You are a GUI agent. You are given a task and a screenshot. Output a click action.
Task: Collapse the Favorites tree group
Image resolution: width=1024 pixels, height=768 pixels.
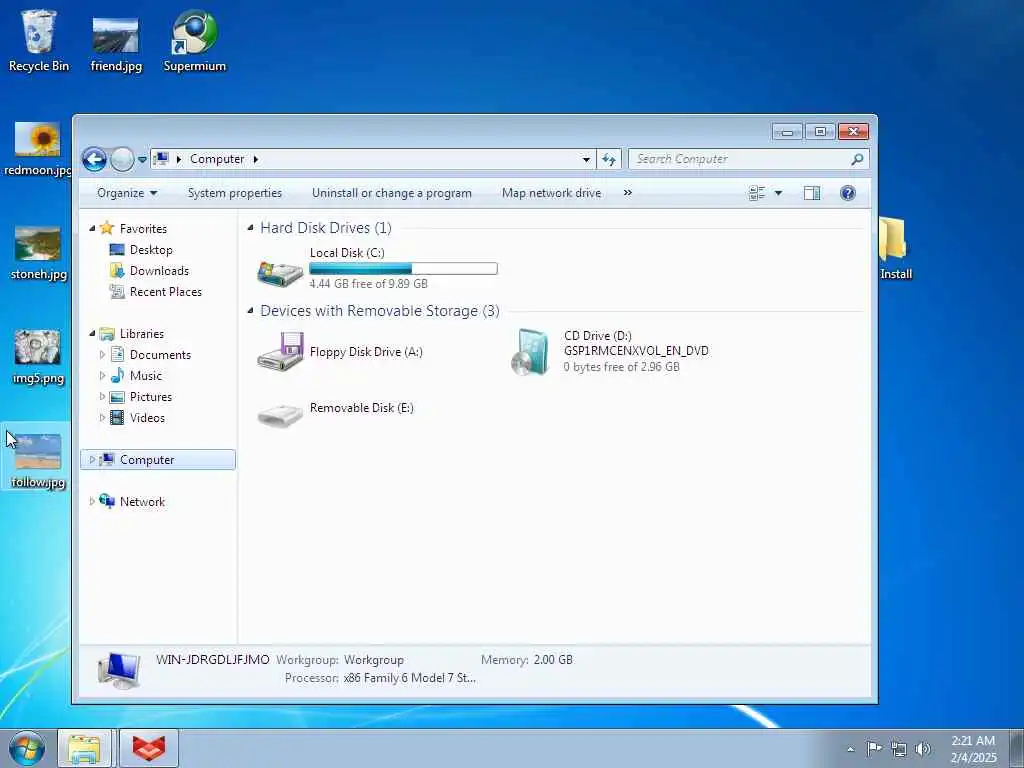click(92, 229)
